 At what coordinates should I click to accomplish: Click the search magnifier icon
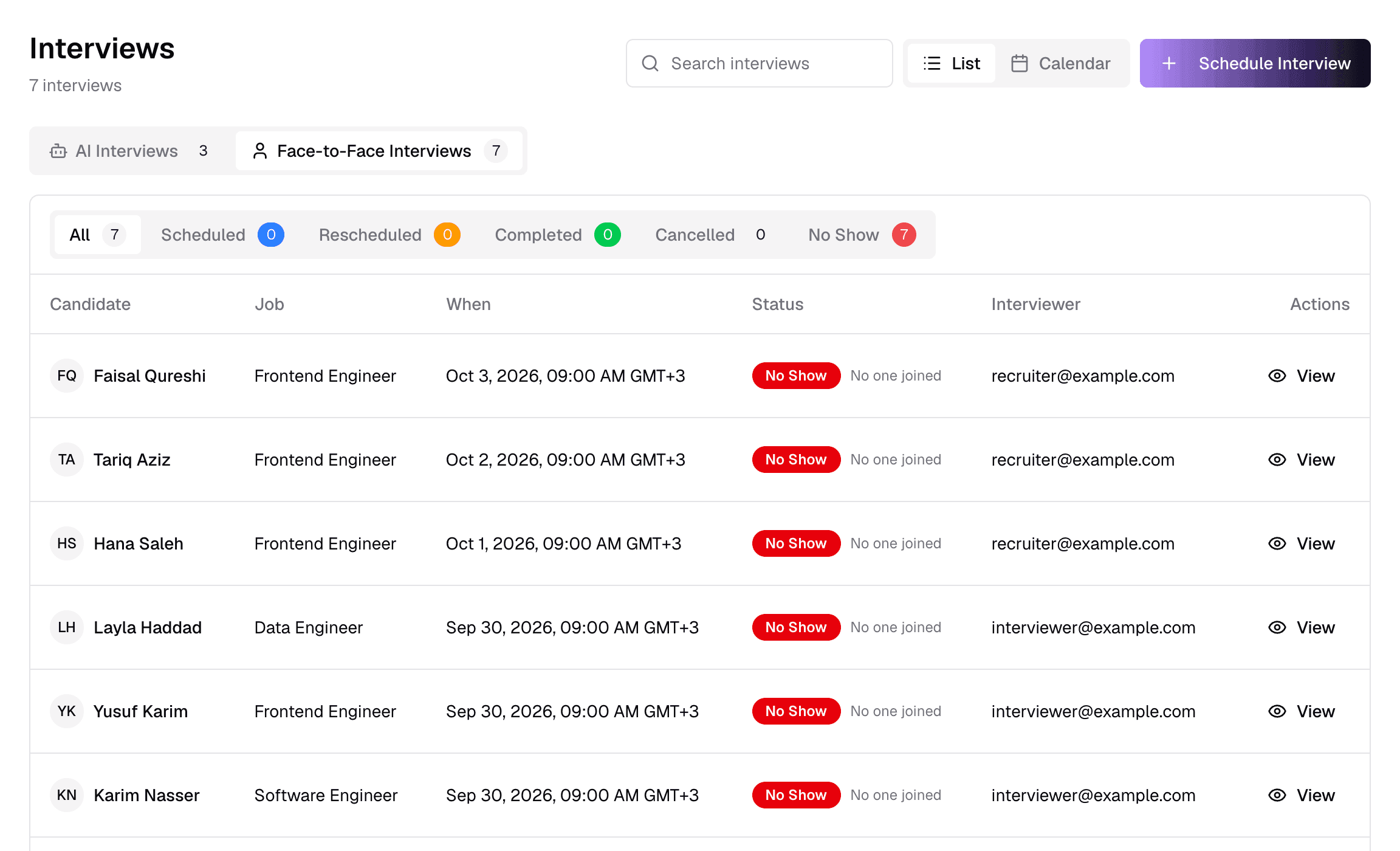point(650,63)
